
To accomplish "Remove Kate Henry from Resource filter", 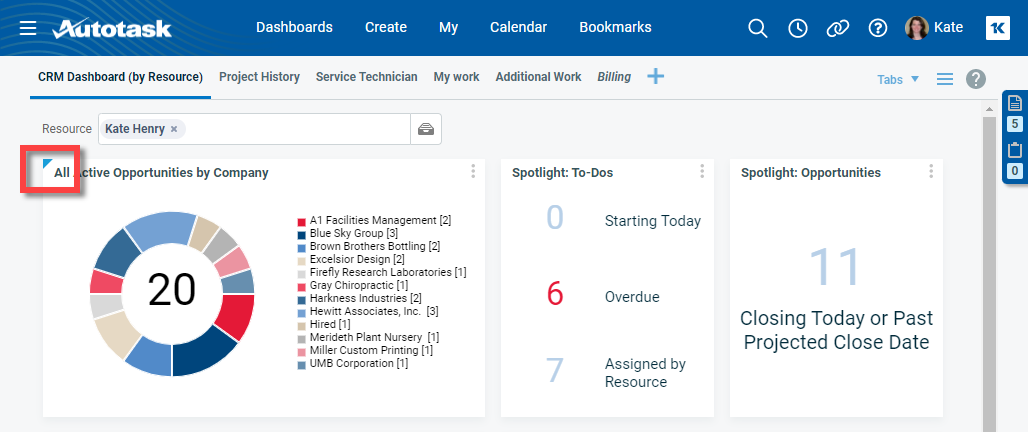I will tap(174, 129).
